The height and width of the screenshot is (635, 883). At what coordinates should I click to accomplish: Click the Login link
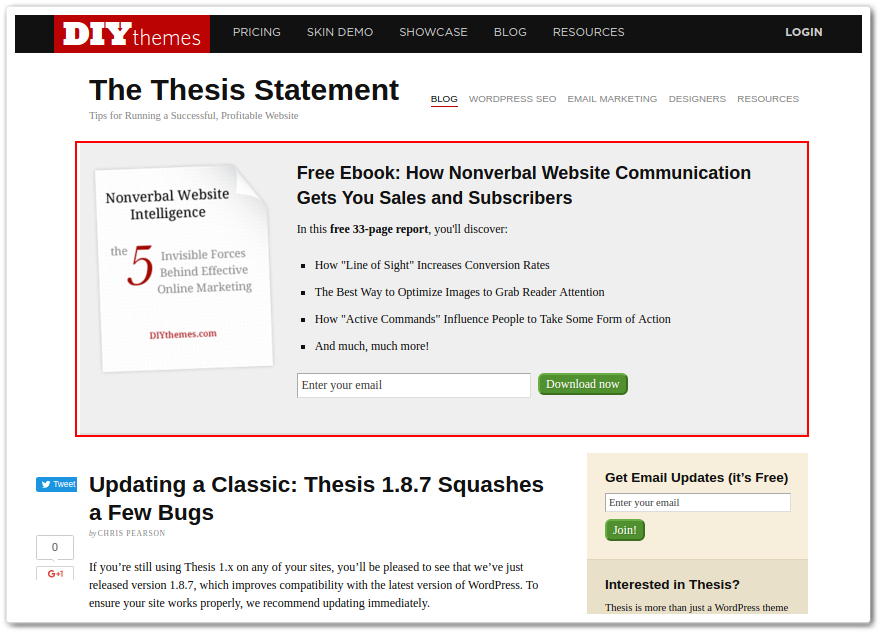[803, 32]
